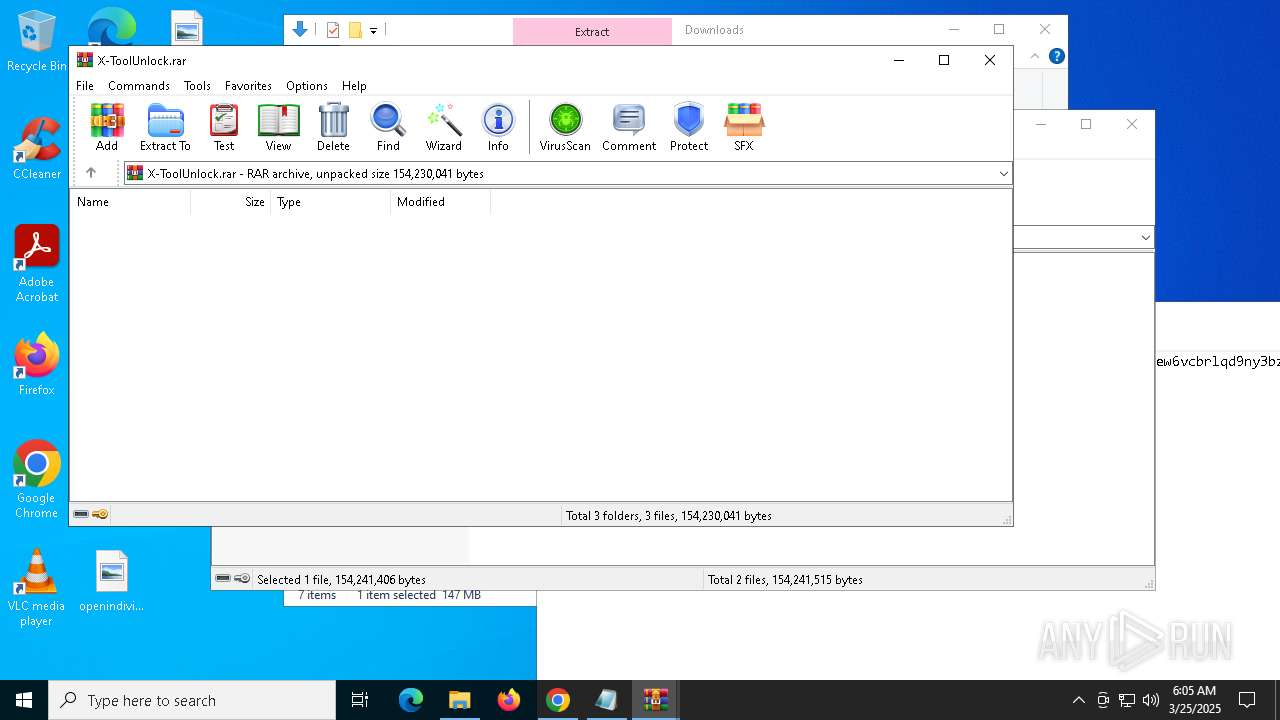
Task: Click 'Total 2 files, 154,241,515 bytes' status
Action: [x=785, y=580]
